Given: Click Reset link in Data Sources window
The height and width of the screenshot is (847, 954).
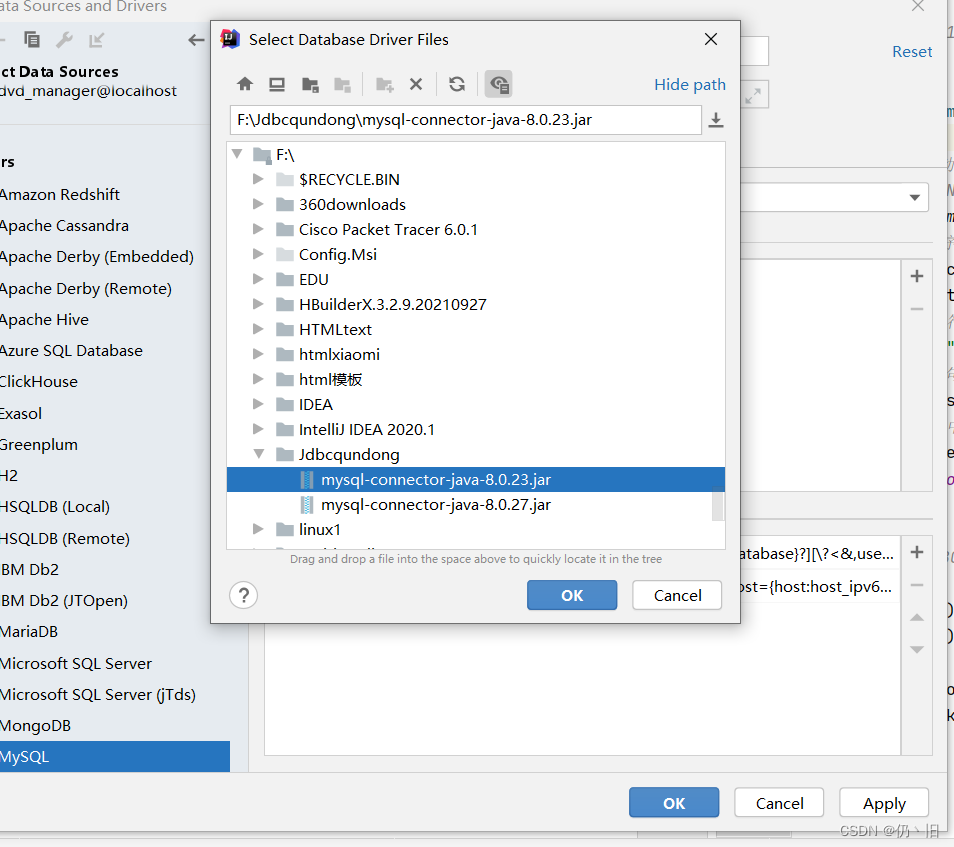Looking at the screenshot, I should 912,52.
